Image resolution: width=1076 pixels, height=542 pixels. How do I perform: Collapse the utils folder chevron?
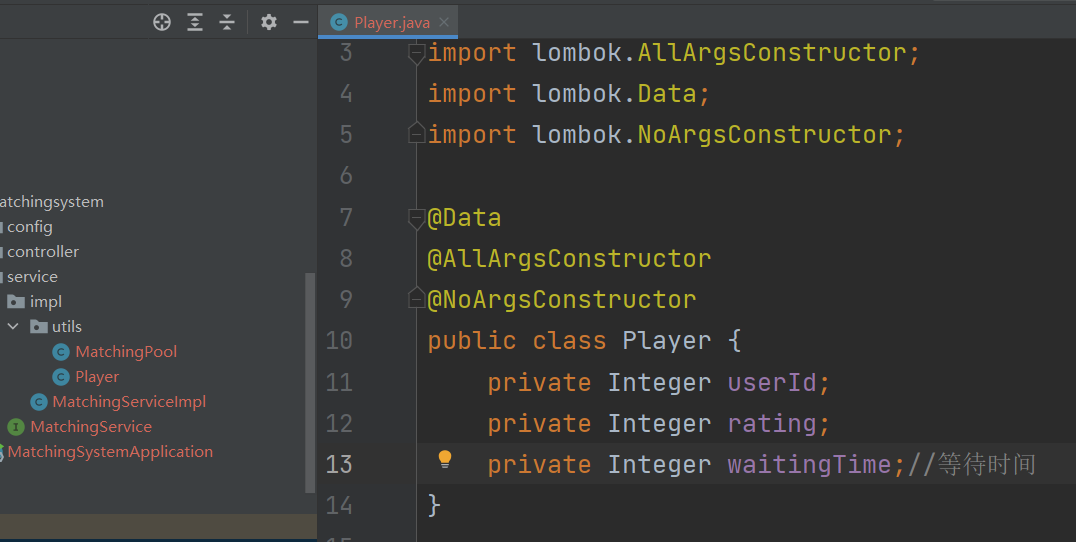[x=13, y=327]
